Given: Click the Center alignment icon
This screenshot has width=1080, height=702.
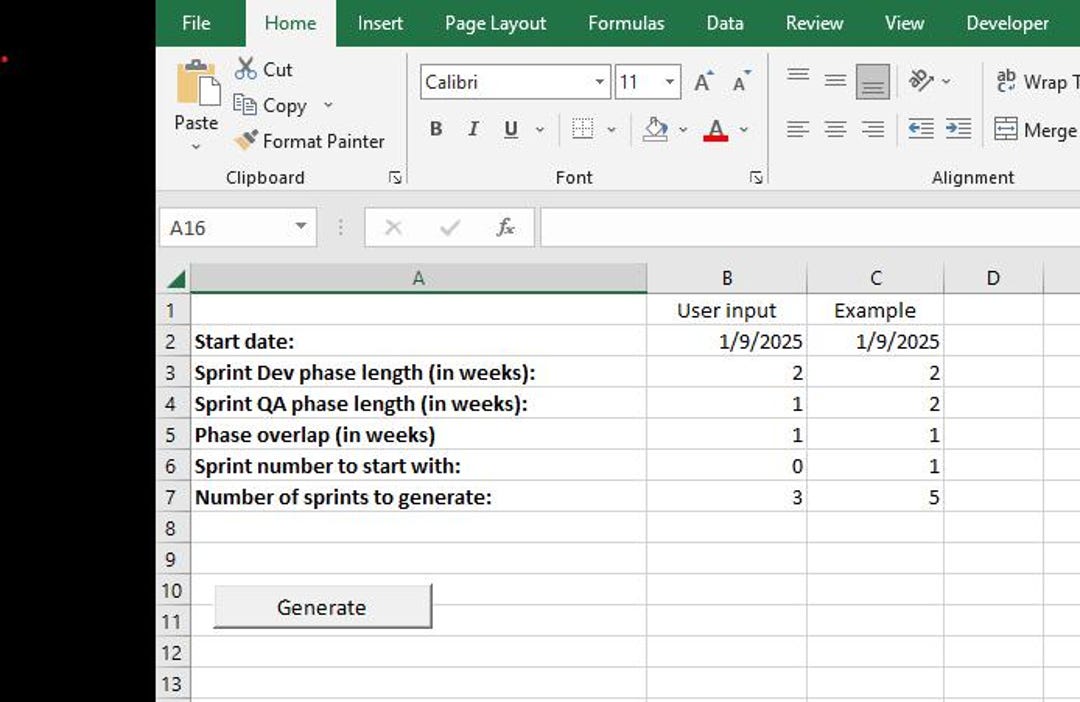Looking at the screenshot, I should (835, 129).
